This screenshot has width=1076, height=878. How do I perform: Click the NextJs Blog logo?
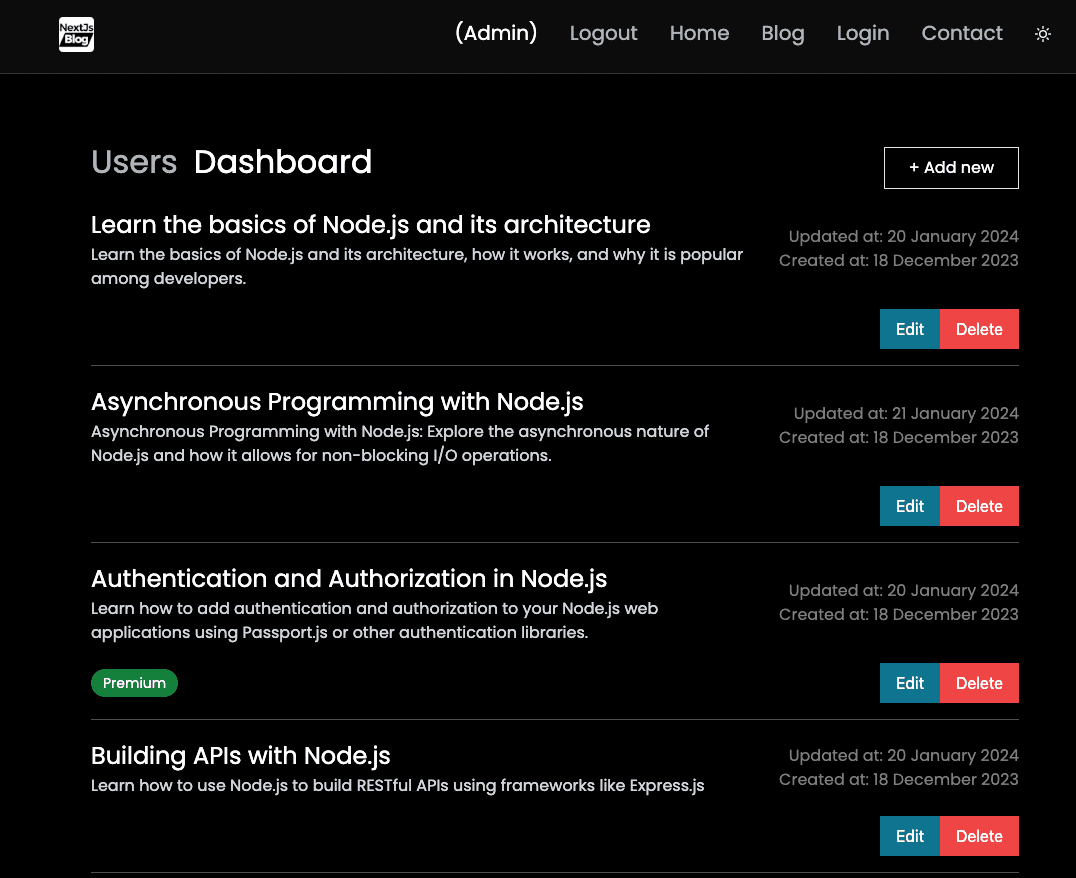[x=76, y=34]
